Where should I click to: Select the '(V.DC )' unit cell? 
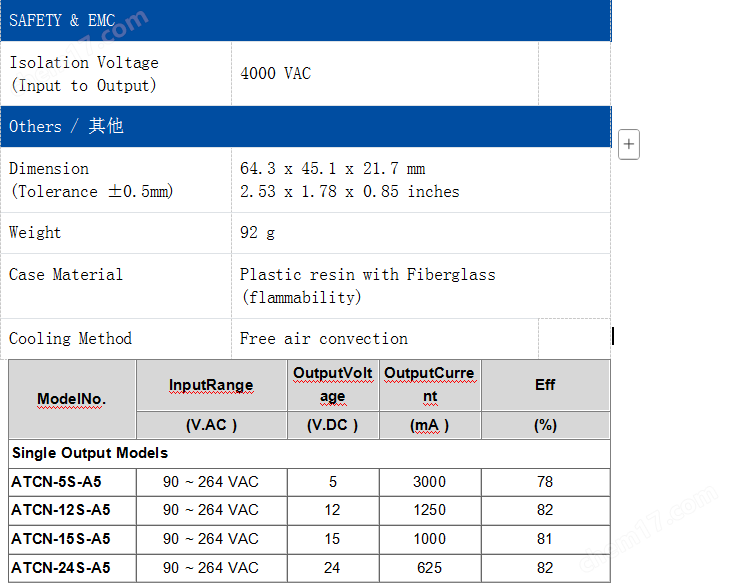tap(333, 425)
